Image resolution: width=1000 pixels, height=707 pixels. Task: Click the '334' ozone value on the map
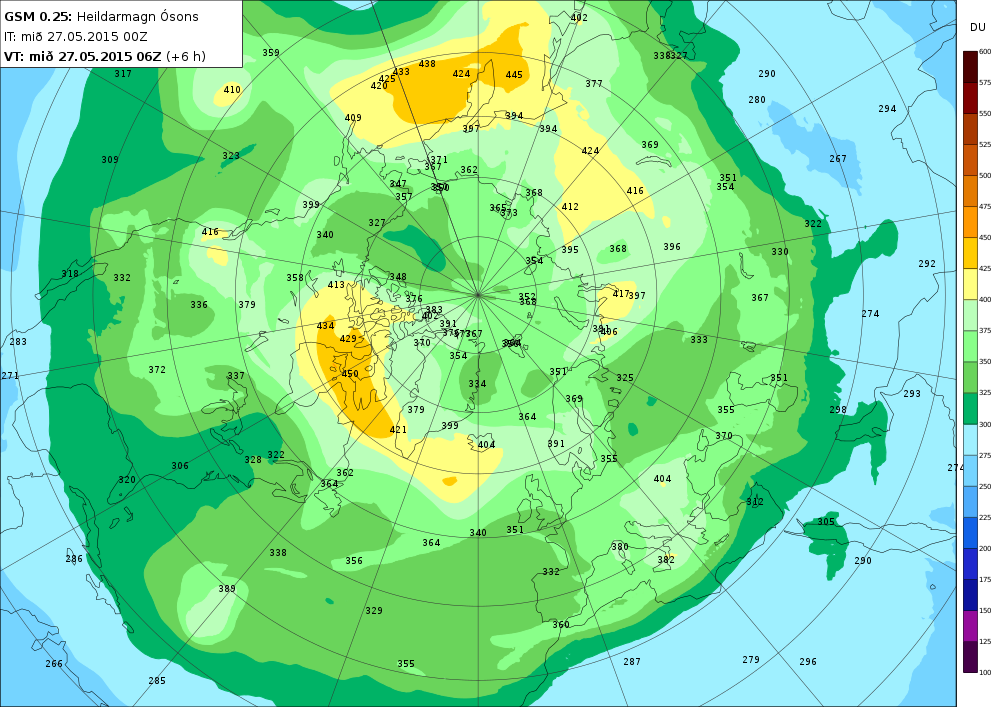click(x=477, y=384)
